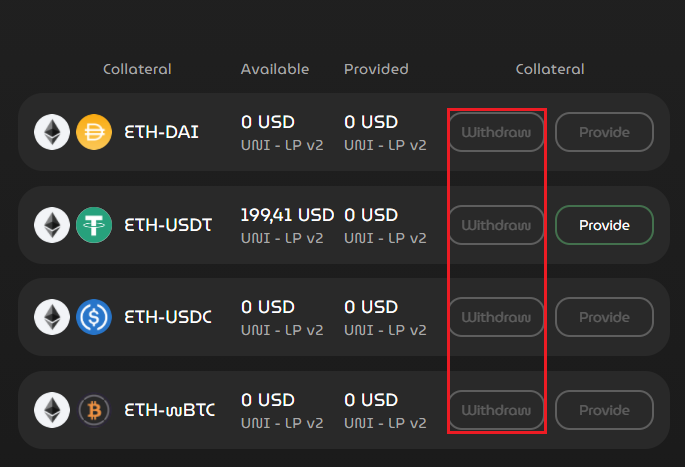Screen dimensions: 685x467
Task: Click the 199,41 USD available amount
Action: pos(287,214)
